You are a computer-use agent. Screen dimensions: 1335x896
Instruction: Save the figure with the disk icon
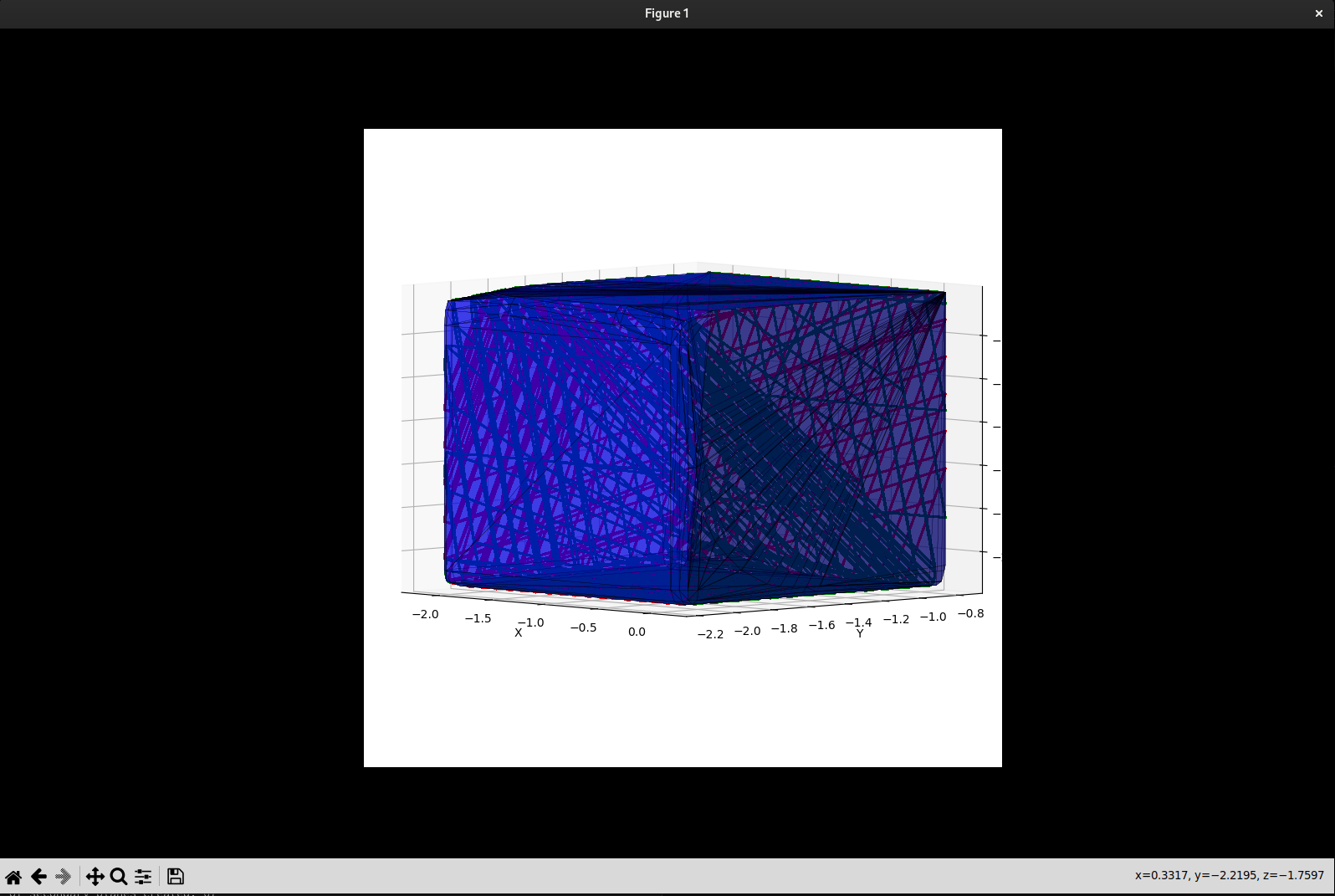(176, 877)
